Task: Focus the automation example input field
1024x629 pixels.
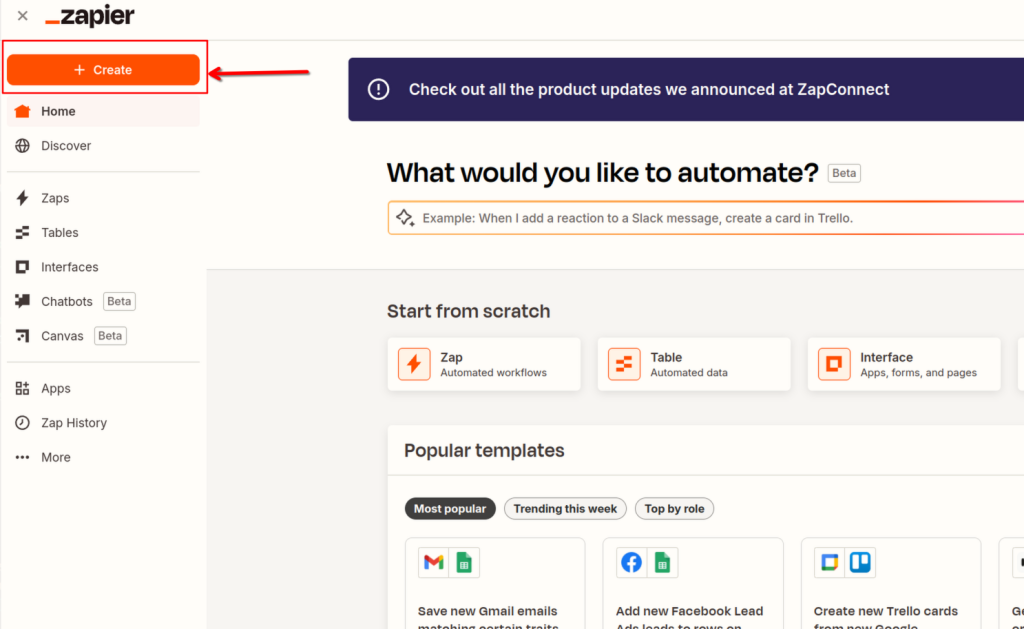Action: coord(706,218)
